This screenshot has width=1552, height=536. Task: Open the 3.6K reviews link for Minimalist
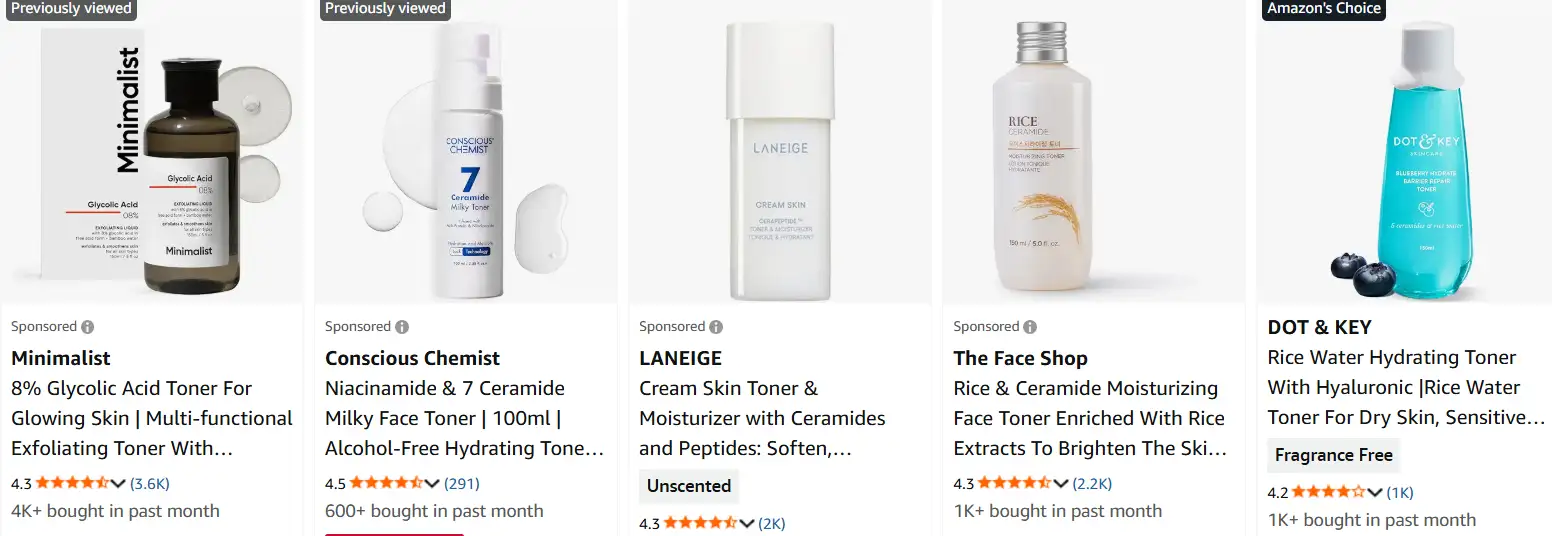pos(150,484)
